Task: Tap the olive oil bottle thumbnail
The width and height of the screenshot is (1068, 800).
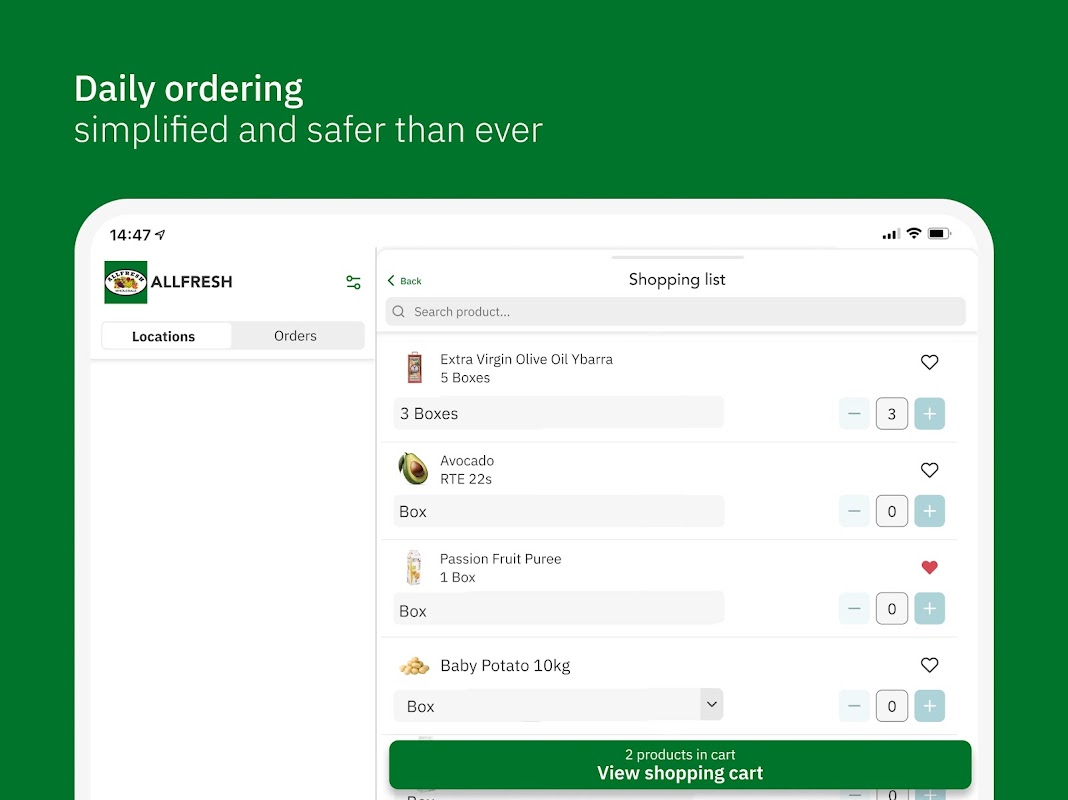Action: [414, 368]
